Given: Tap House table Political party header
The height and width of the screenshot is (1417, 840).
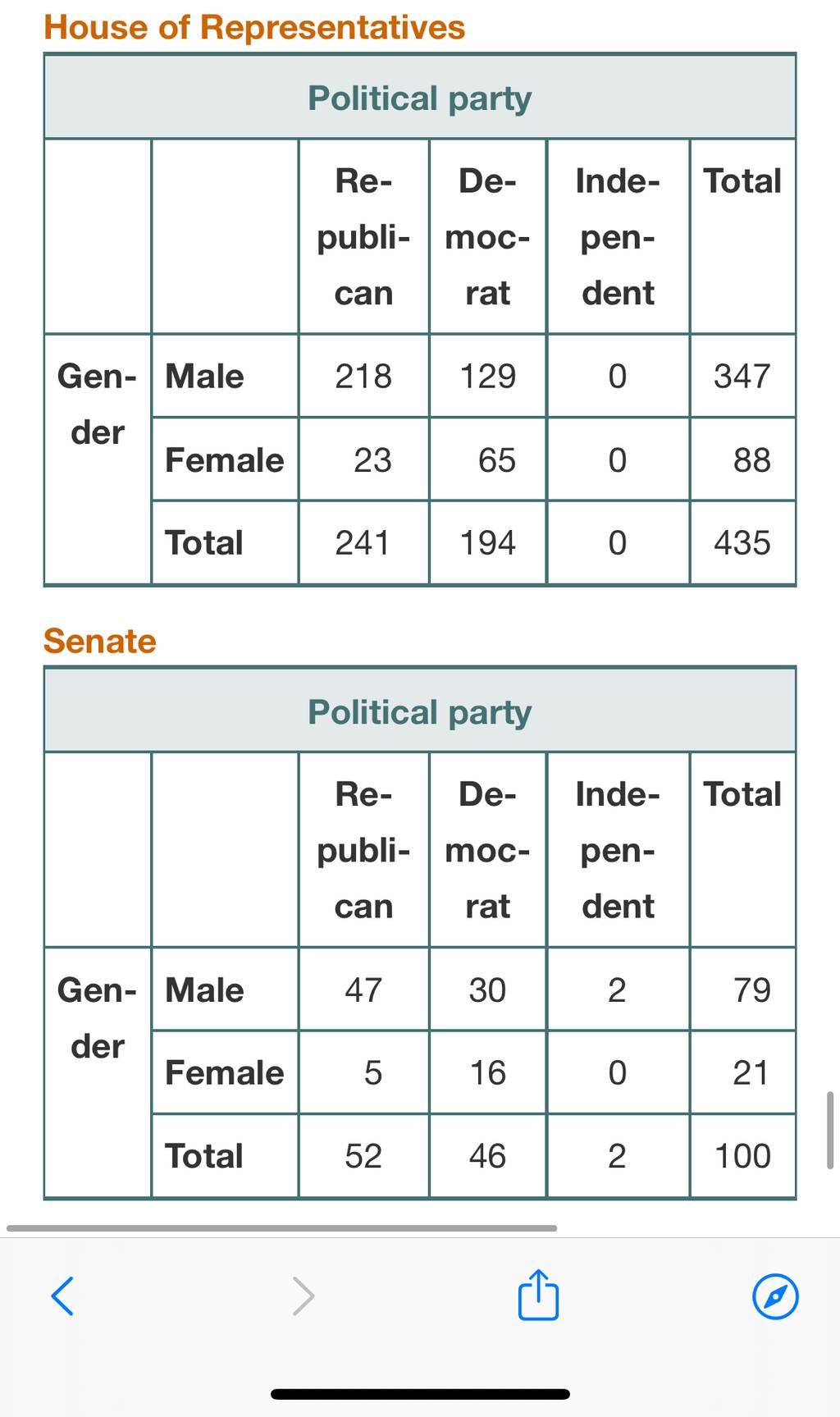Looking at the screenshot, I should pyautogui.click(x=420, y=98).
